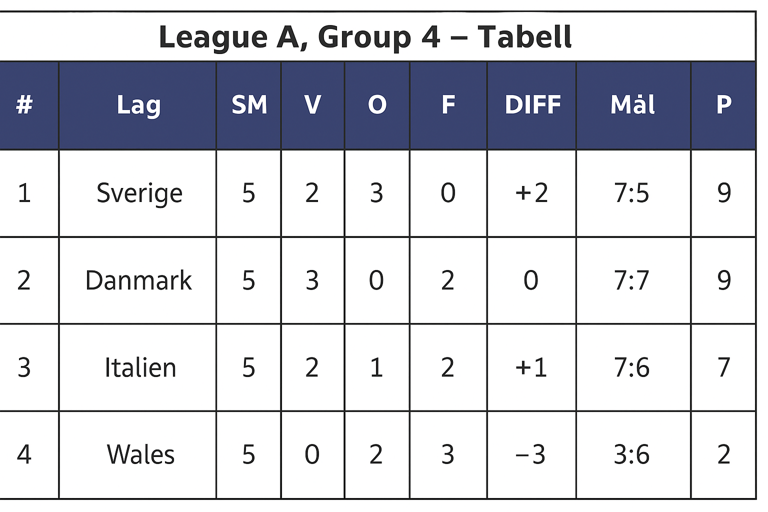The width and height of the screenshot is (768, 512).
Task: Click Italien's +1 goal difference cell
Action: point(532,367)
